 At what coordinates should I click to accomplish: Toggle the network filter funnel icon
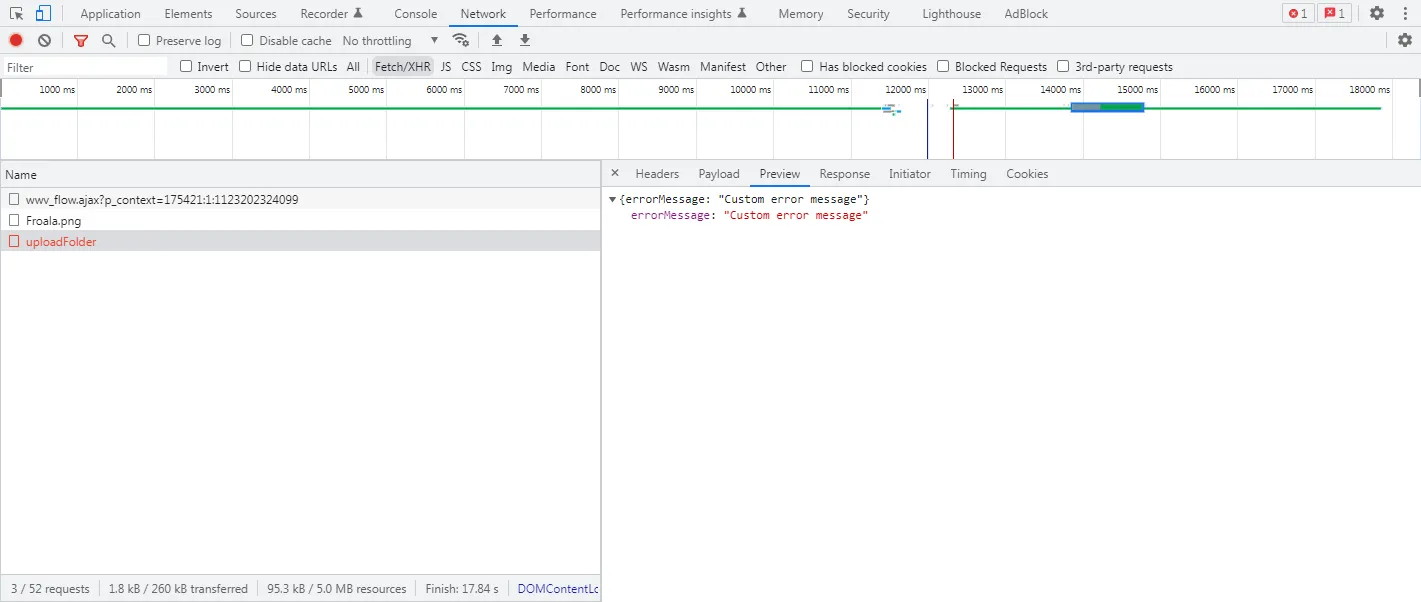click(x=81, y=40)
